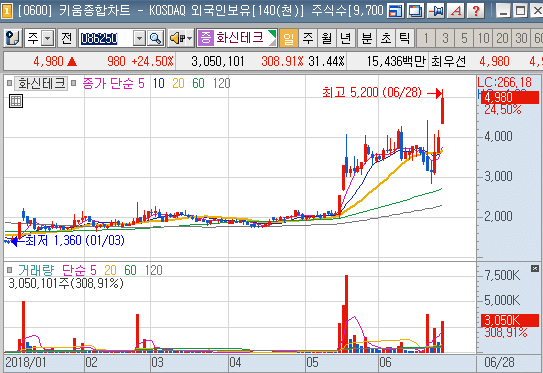This screenshot has height=373, width=543.
Task: Choose interval 20 button
Action: pos(502,38)
